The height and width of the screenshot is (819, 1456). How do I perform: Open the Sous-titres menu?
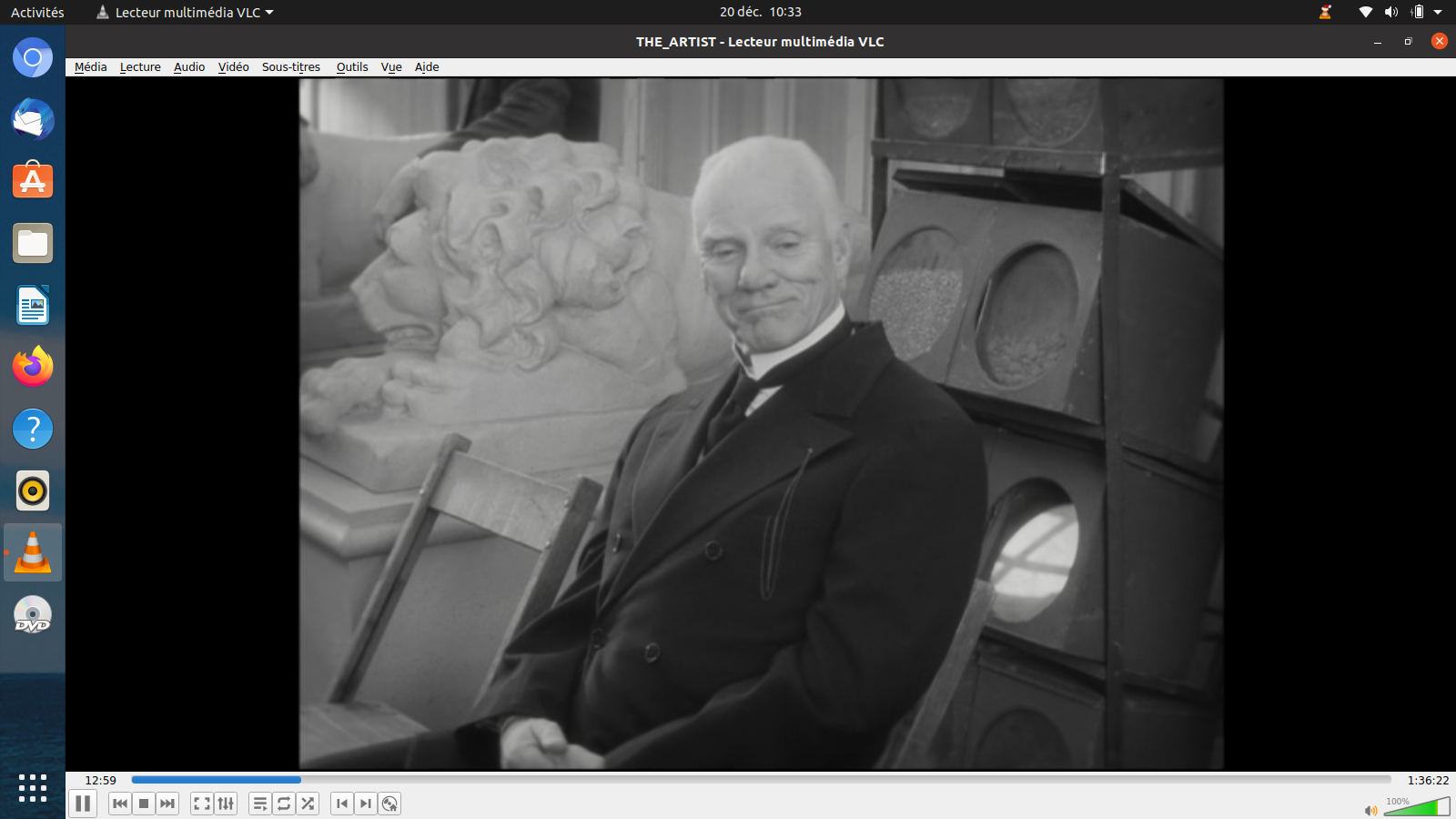coord(290,66)
